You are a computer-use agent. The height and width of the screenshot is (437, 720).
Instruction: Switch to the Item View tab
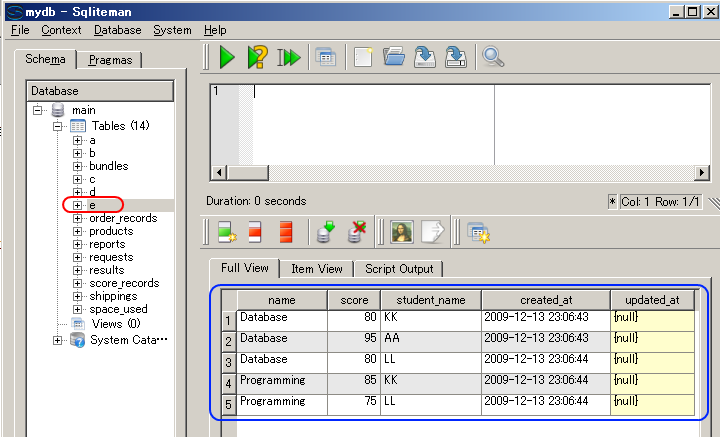(x=317, y=269)
